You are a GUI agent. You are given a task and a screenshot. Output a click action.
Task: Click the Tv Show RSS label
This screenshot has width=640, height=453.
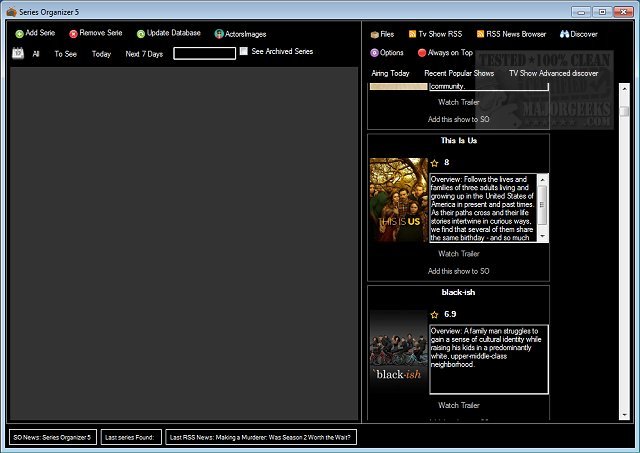(440, 34)
